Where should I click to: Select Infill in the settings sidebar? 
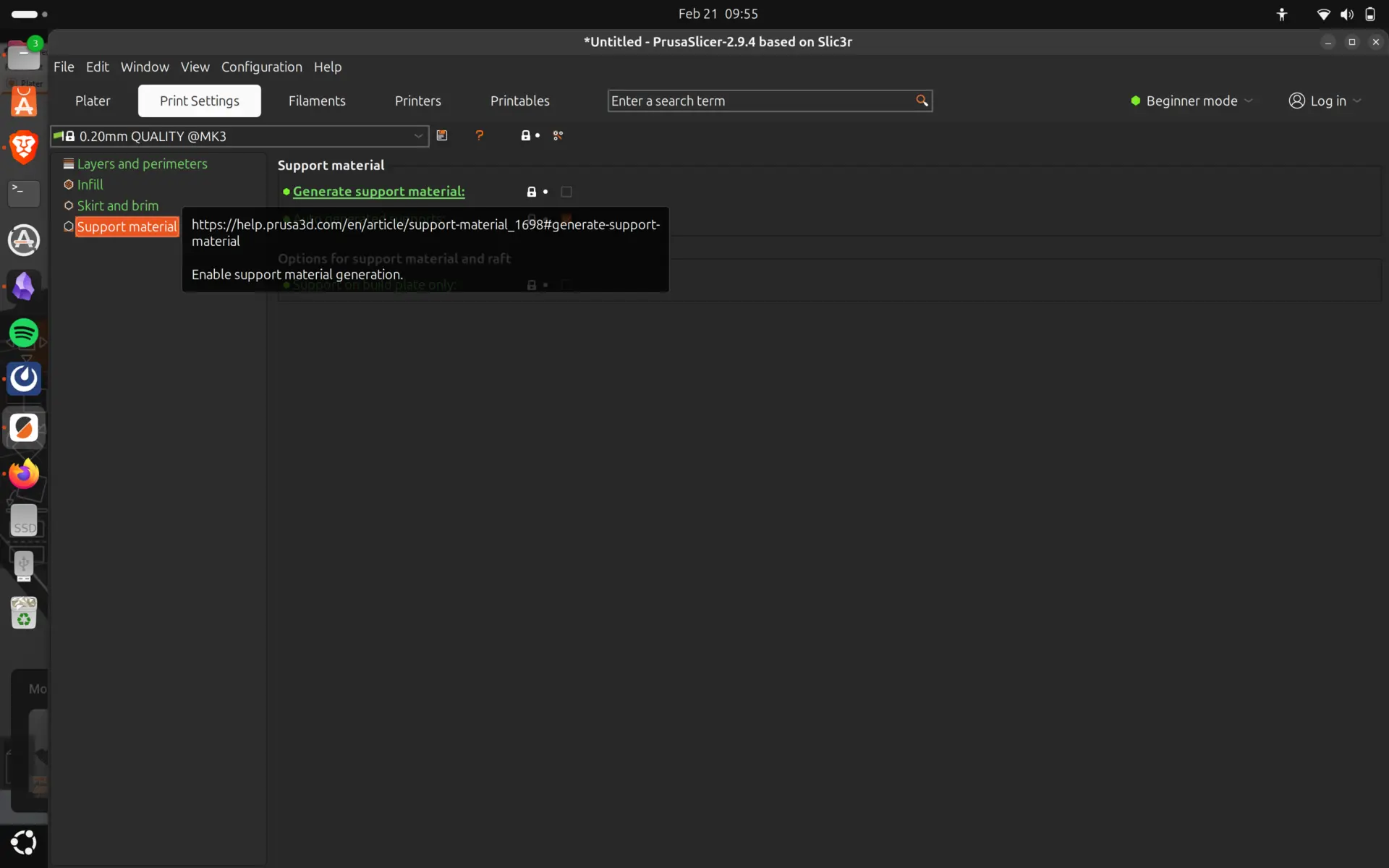89,184
